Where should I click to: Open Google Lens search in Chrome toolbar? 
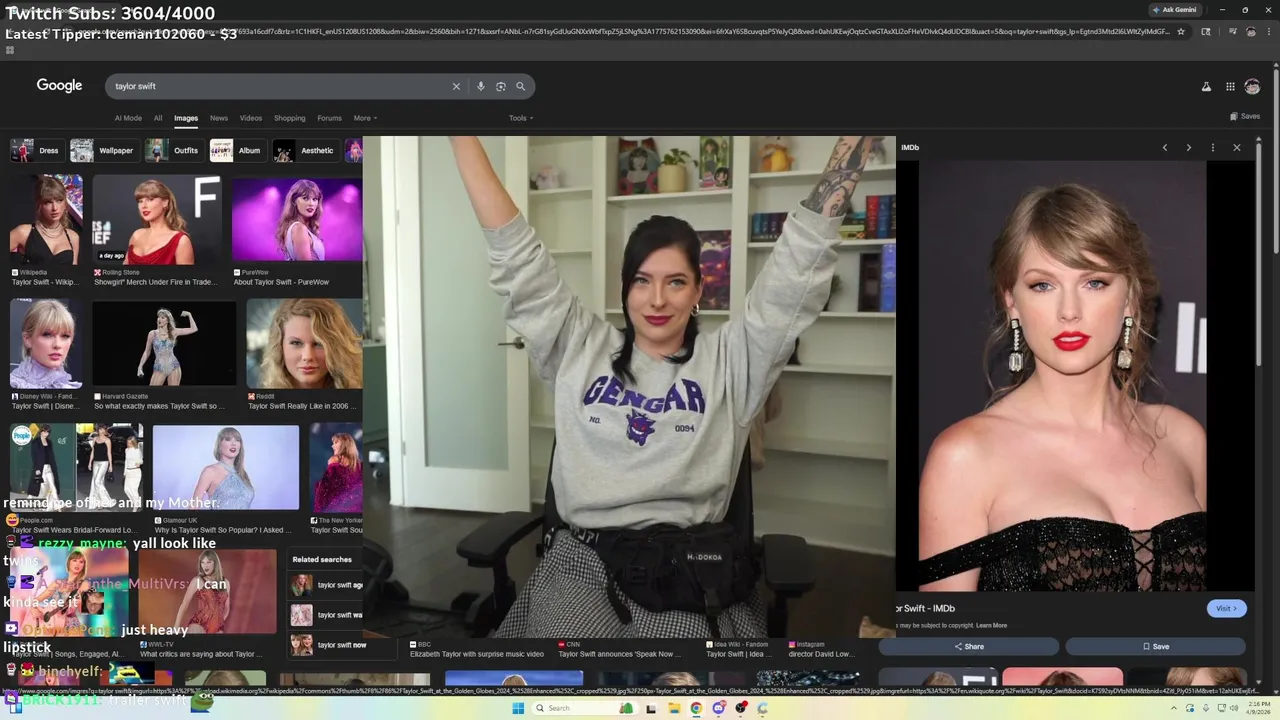point(1206,32)
